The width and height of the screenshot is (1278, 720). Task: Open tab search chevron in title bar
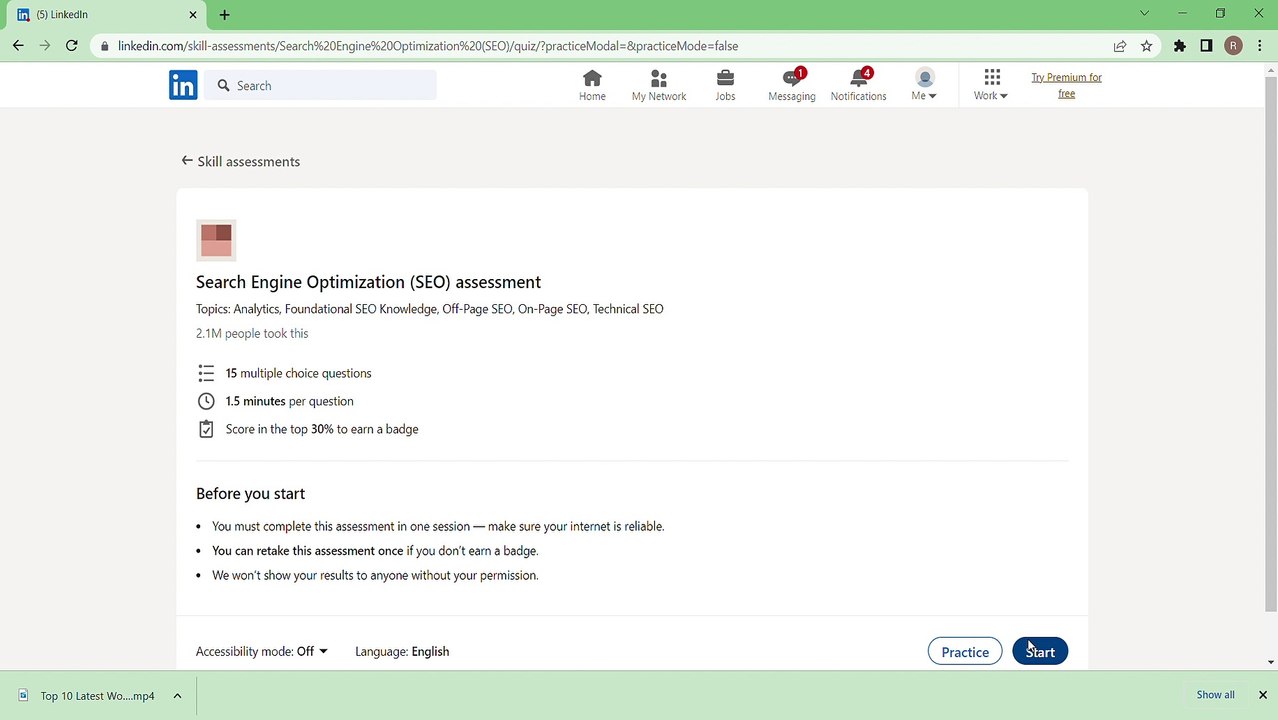[1145, 13]
